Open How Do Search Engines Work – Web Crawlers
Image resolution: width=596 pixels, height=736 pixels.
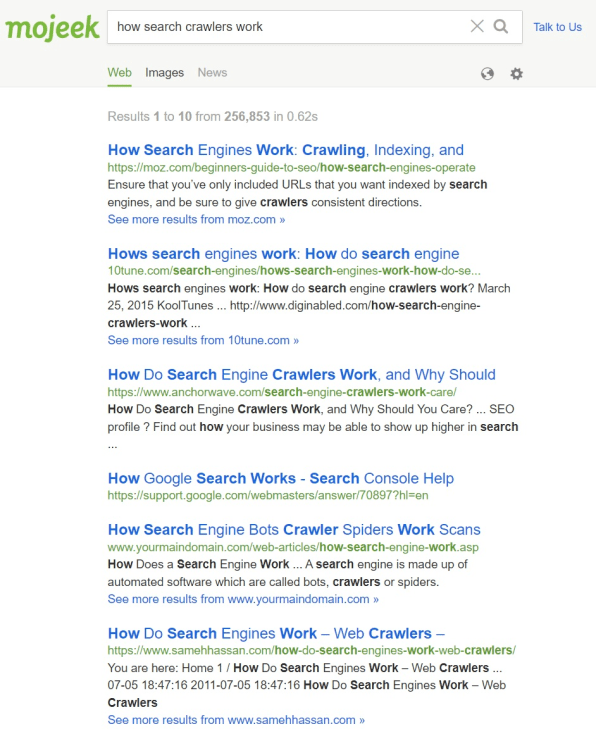click(x=276, y=633)
